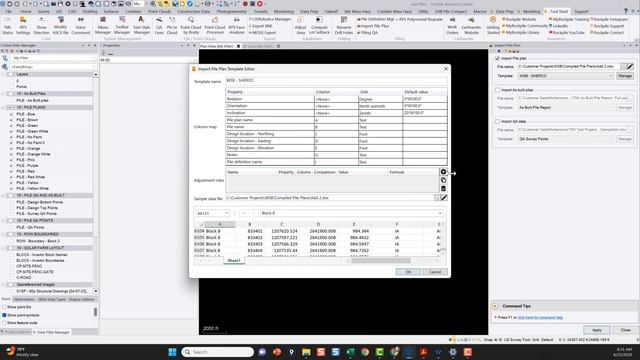Open Modify ASCII file tool
The image size is (640, 360).
(x=60, y=25)
